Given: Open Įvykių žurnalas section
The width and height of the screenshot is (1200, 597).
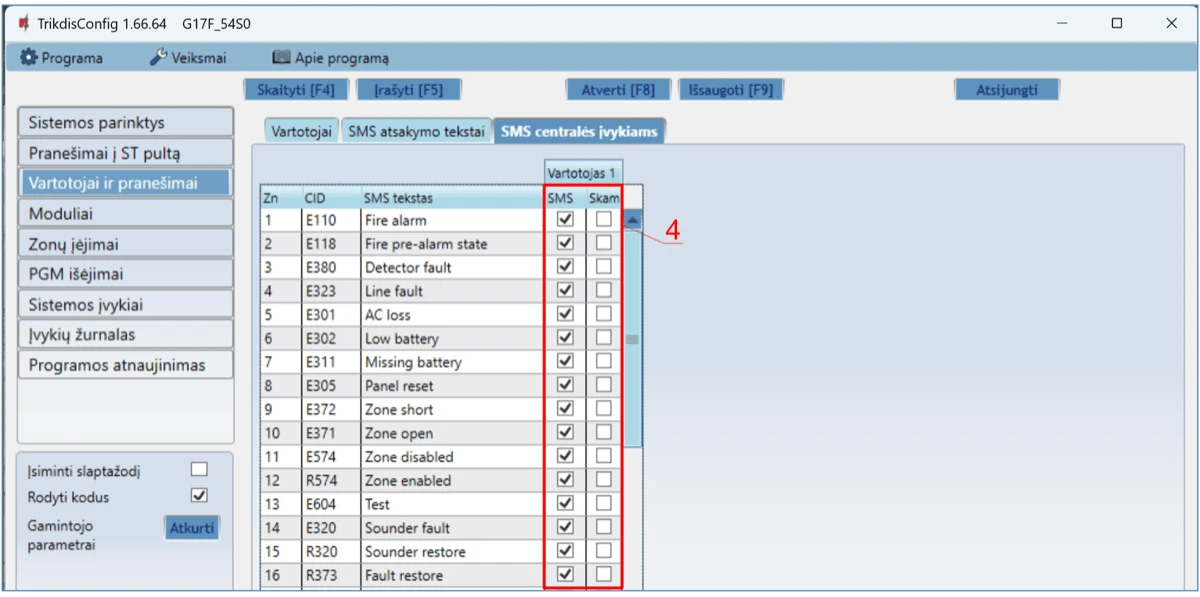Looking at the screenshot, I should pos(125,335).
